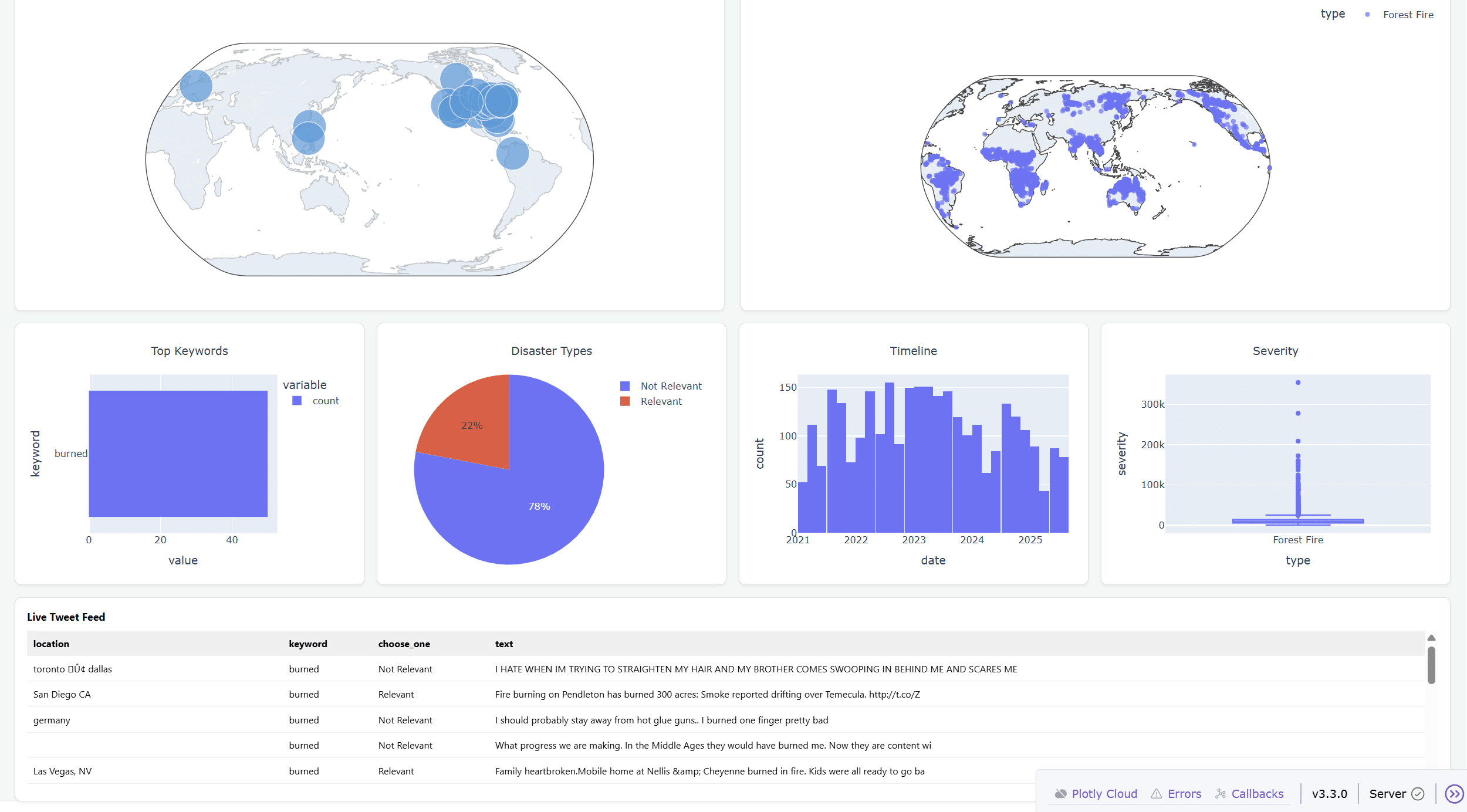Toggle the Forest Fire legend entry

click(x=1407, y=15)
